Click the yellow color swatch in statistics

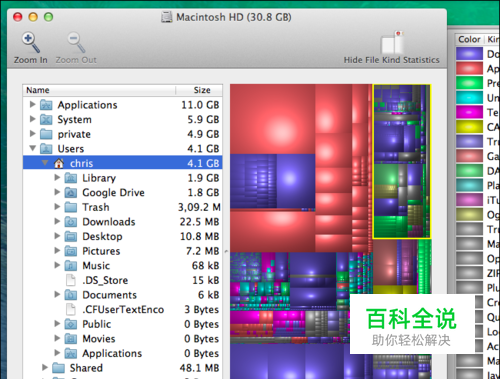click(469, 127)
